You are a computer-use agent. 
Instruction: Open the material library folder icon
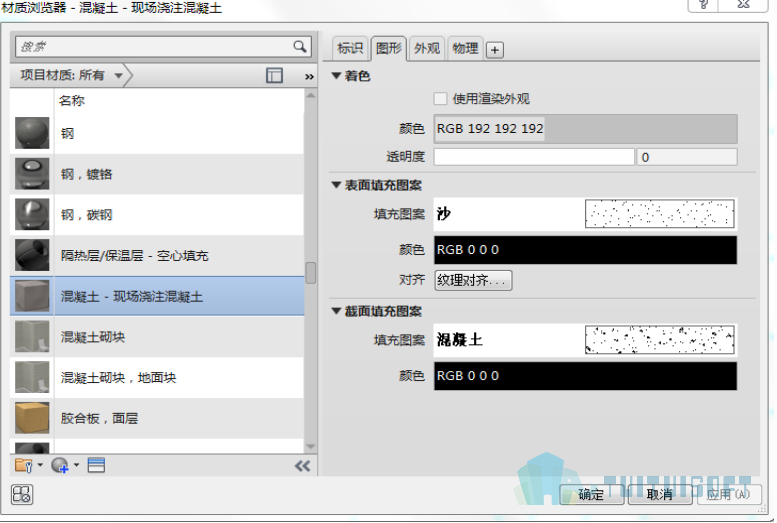coord(24,465)
